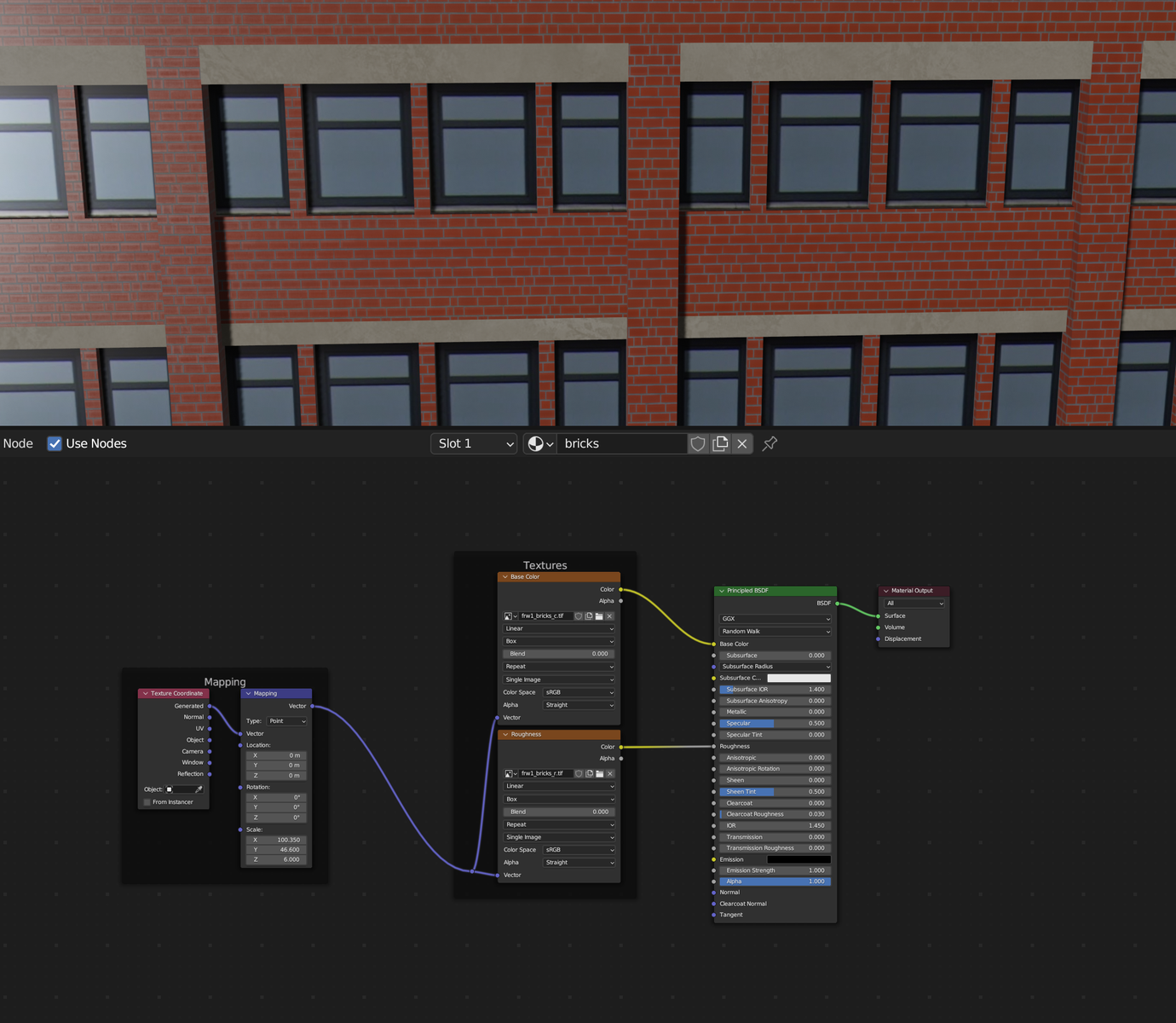Collapse the Principled BSDF node
This screenshot has width=1176, height=1023.
point(722,591)
